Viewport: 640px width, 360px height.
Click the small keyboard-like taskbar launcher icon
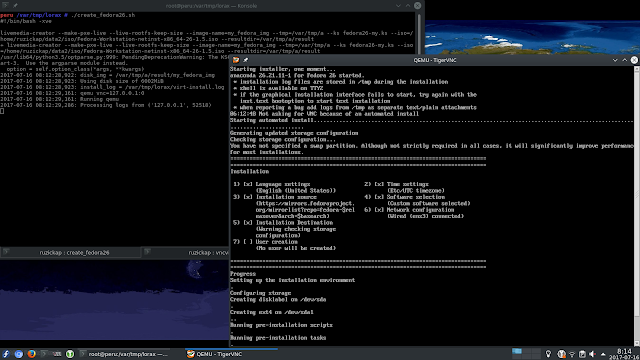(57, 354)
